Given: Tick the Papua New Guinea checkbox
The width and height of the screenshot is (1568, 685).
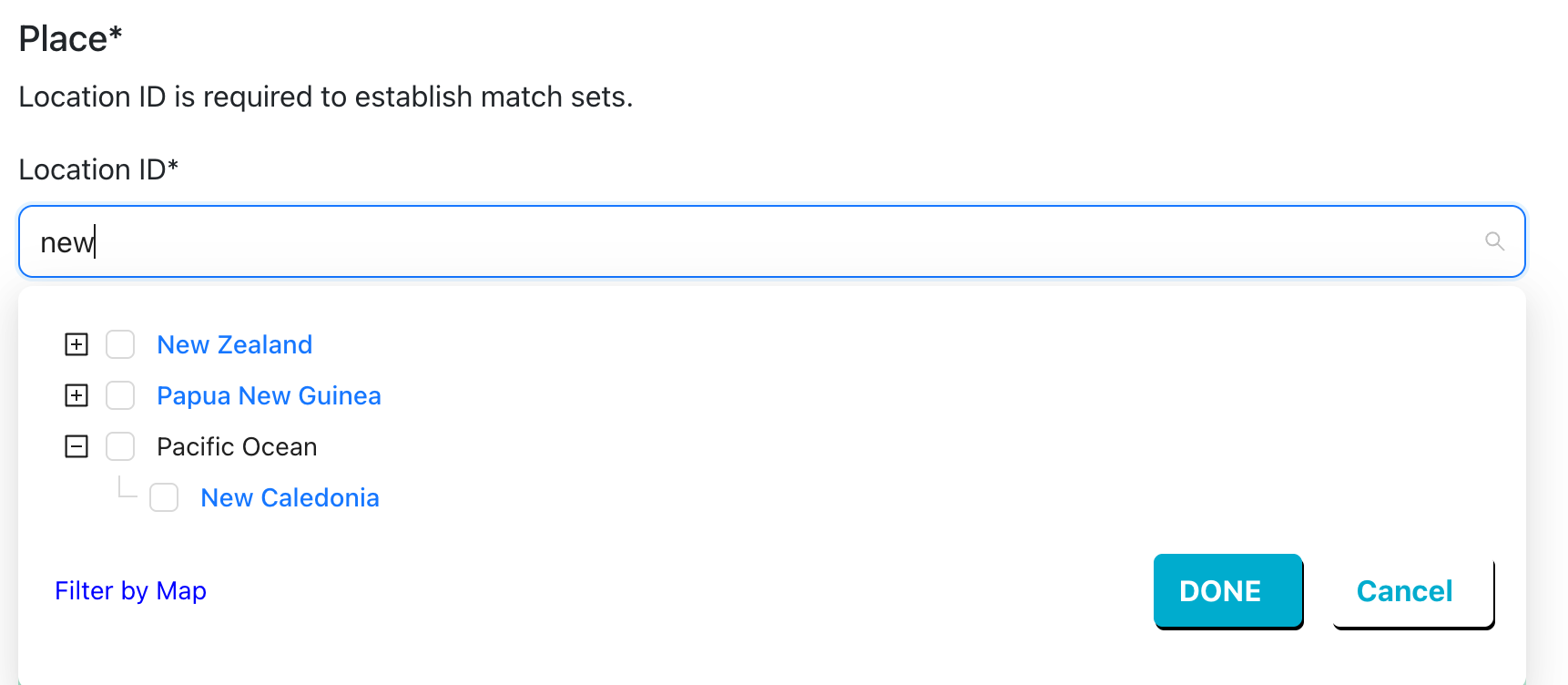Looking at the screenshot, I should click(120, 395).
